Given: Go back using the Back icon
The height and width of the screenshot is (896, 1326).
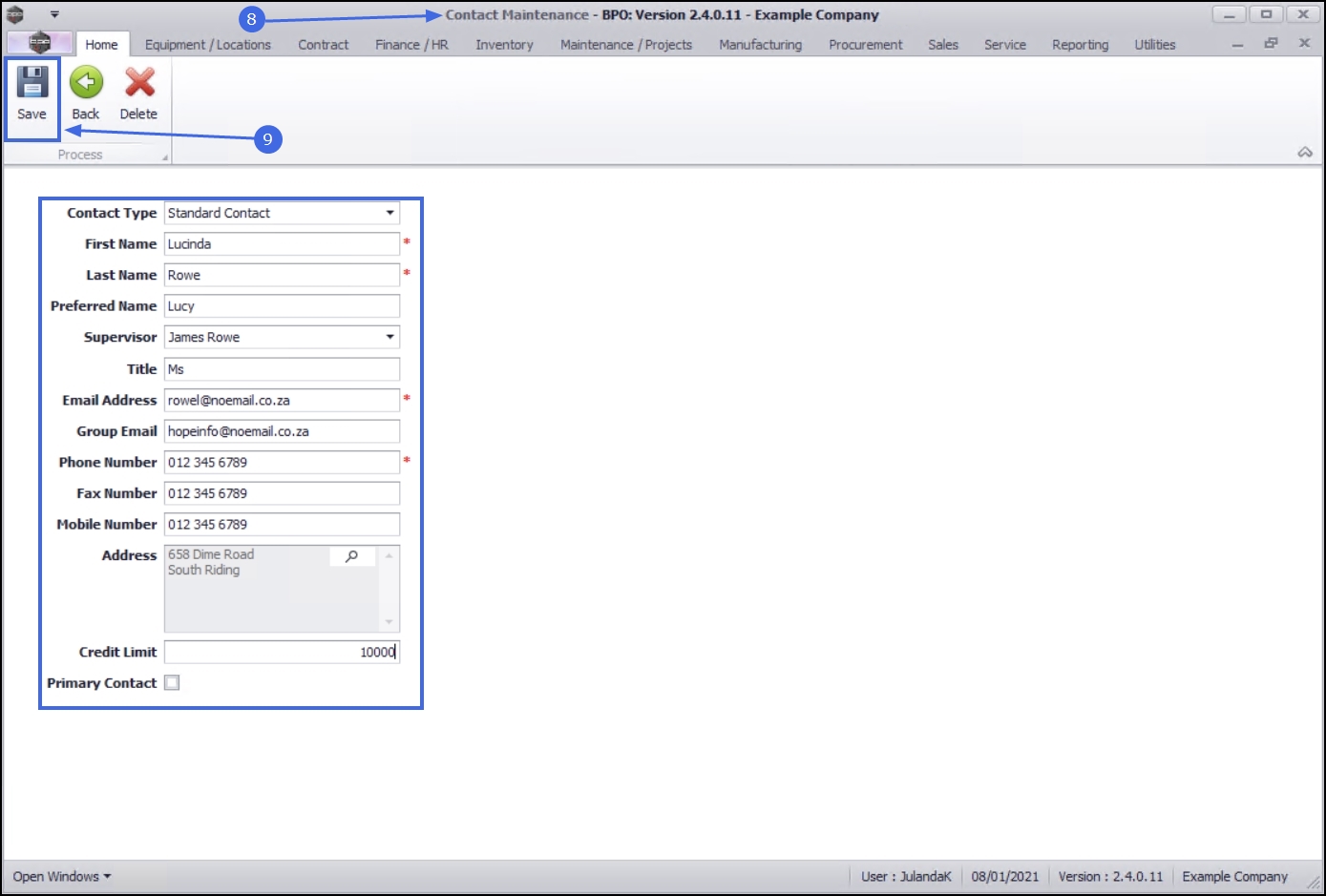Looking at the screenshot, I should click(x=86, y=94).
